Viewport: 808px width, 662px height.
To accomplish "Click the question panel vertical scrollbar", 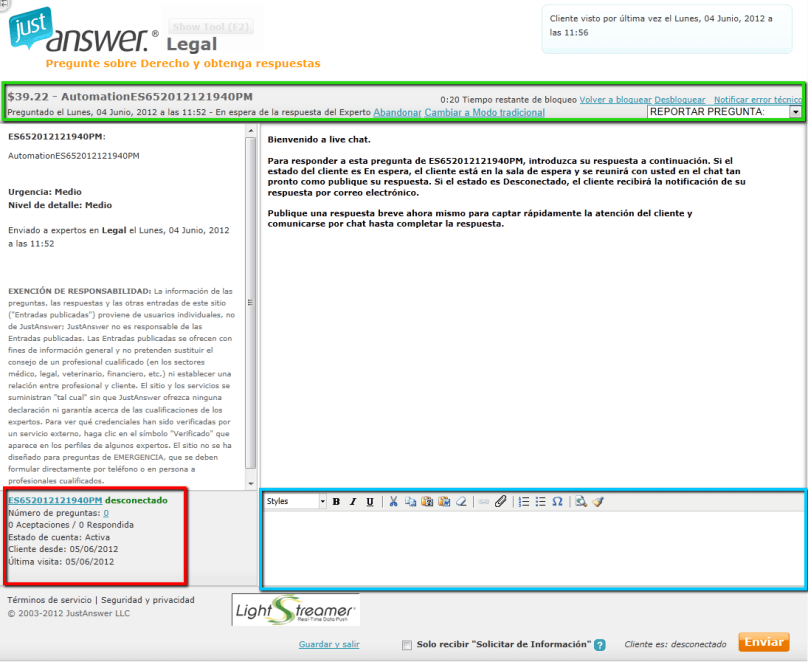I will [x=251, y=300].
